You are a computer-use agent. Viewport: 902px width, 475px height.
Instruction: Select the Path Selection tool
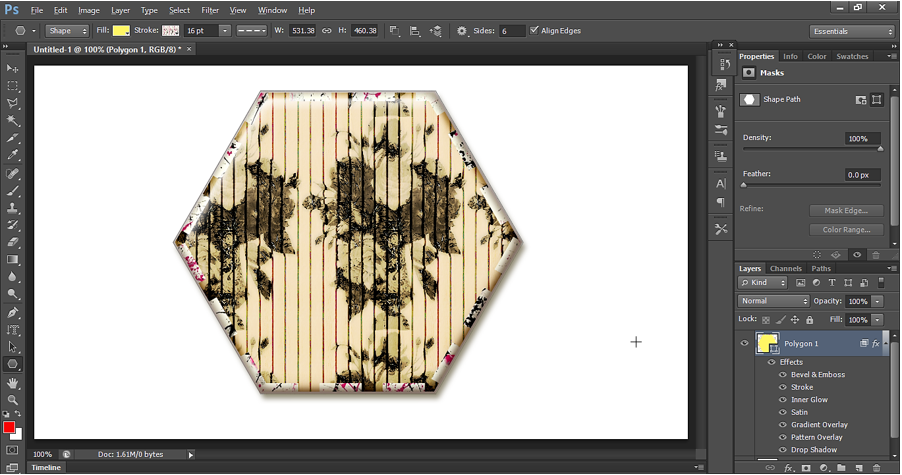(12, 347)
